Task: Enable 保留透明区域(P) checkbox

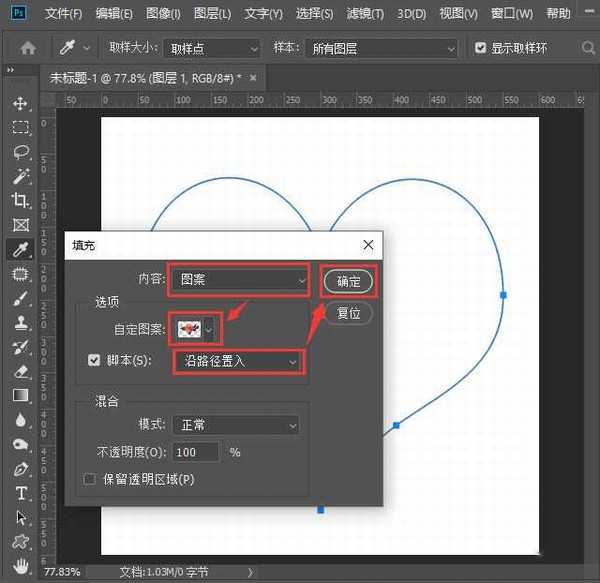Action: tap(92, 479)
